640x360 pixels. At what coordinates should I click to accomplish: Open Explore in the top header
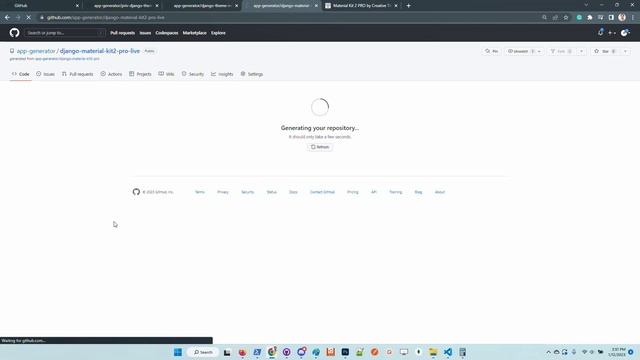[218, 33]
